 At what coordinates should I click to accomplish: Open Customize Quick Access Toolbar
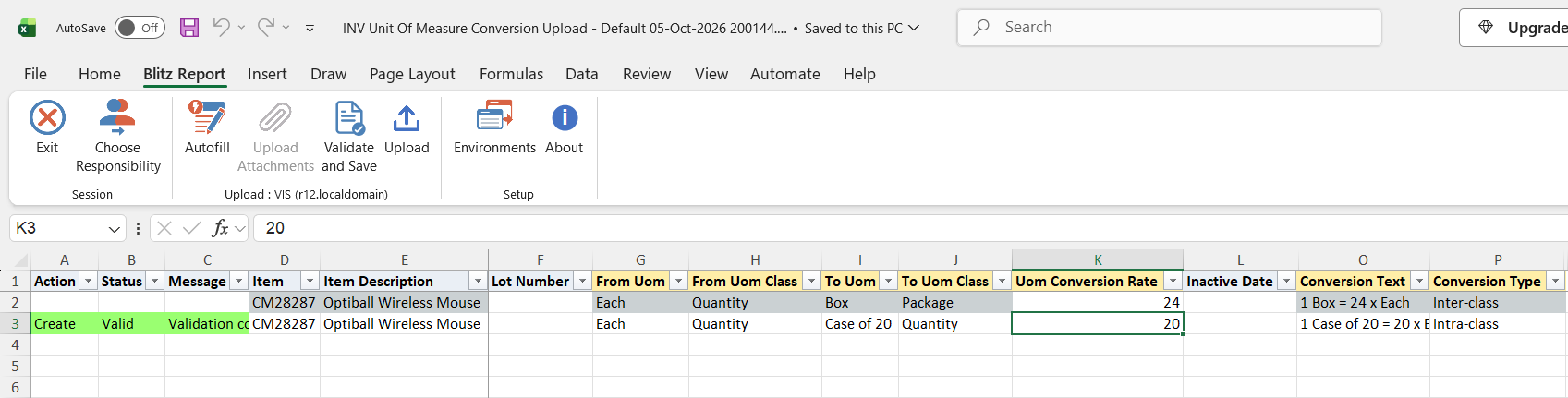(310, 29)
